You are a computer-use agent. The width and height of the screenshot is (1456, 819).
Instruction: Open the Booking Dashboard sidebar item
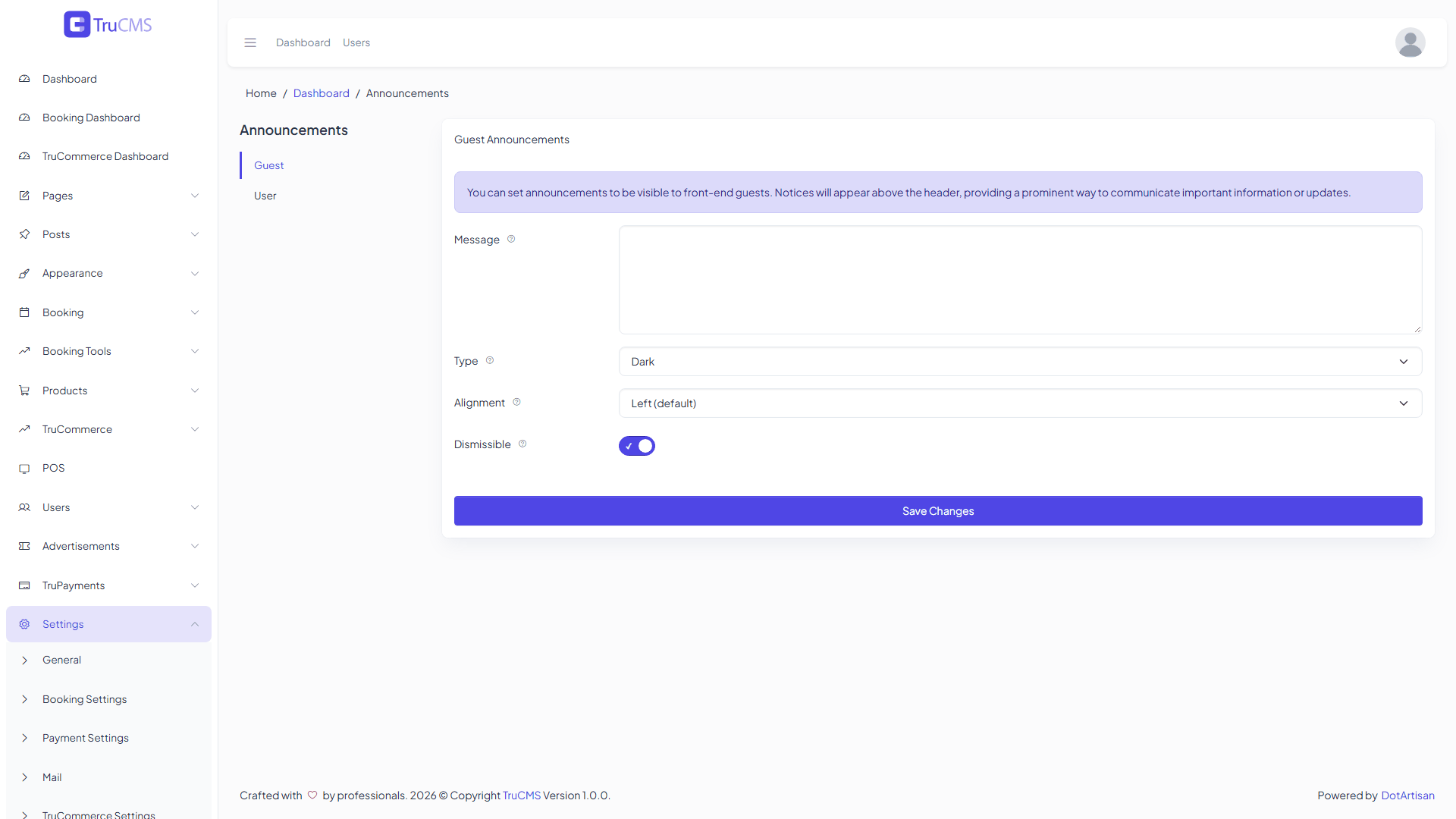(108, 118)
